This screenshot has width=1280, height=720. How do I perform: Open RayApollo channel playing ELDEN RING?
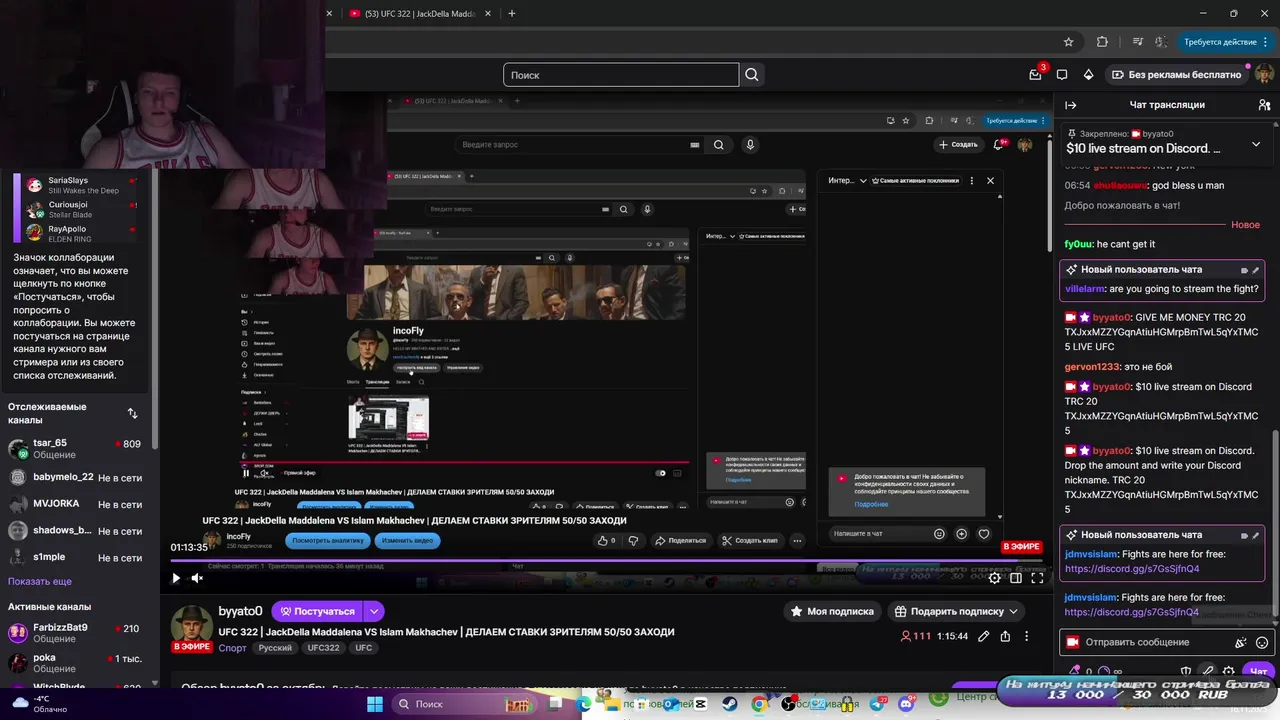coord(80,234)
